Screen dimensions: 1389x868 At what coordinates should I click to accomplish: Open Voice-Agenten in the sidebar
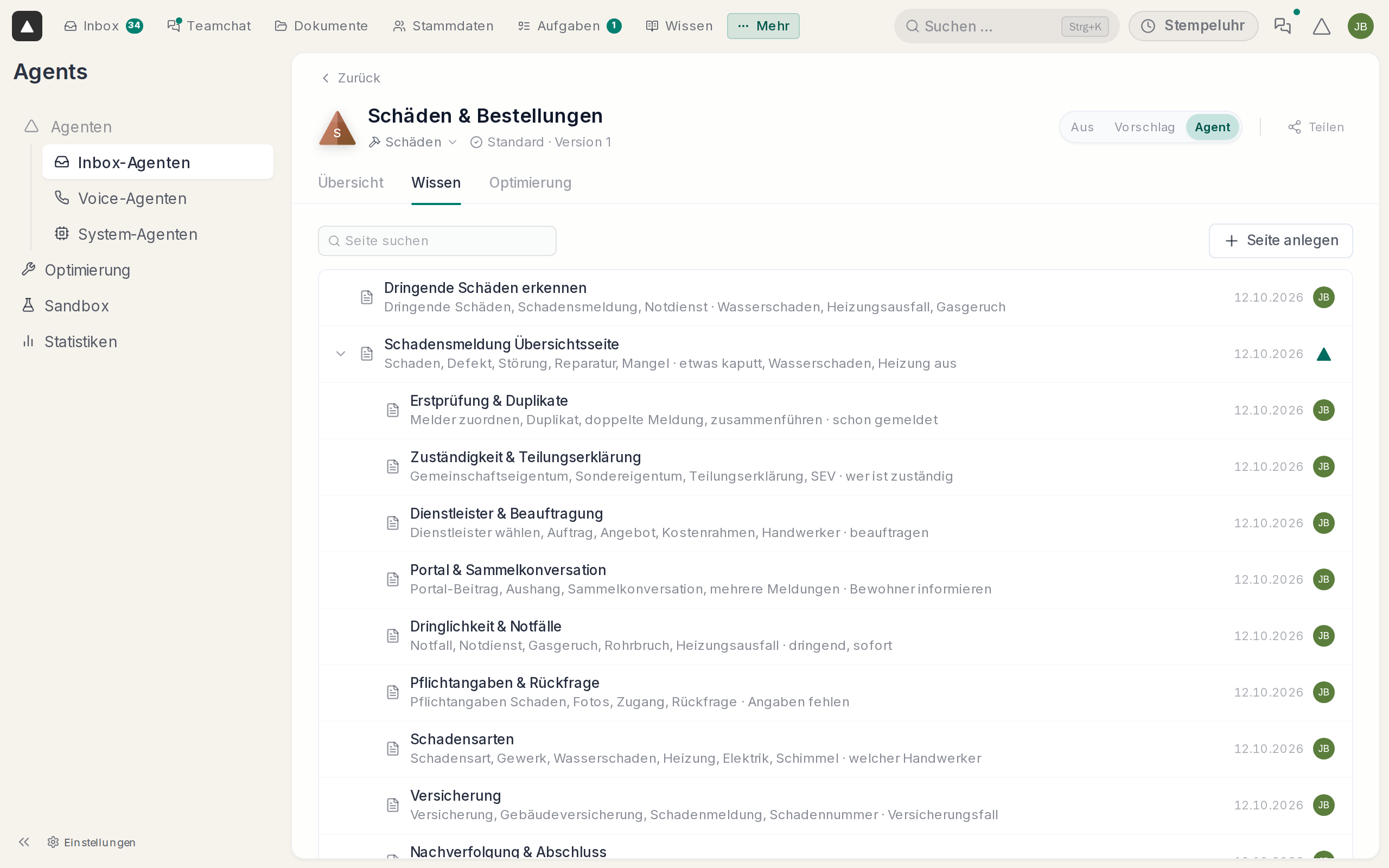click(x=158, y=198)
